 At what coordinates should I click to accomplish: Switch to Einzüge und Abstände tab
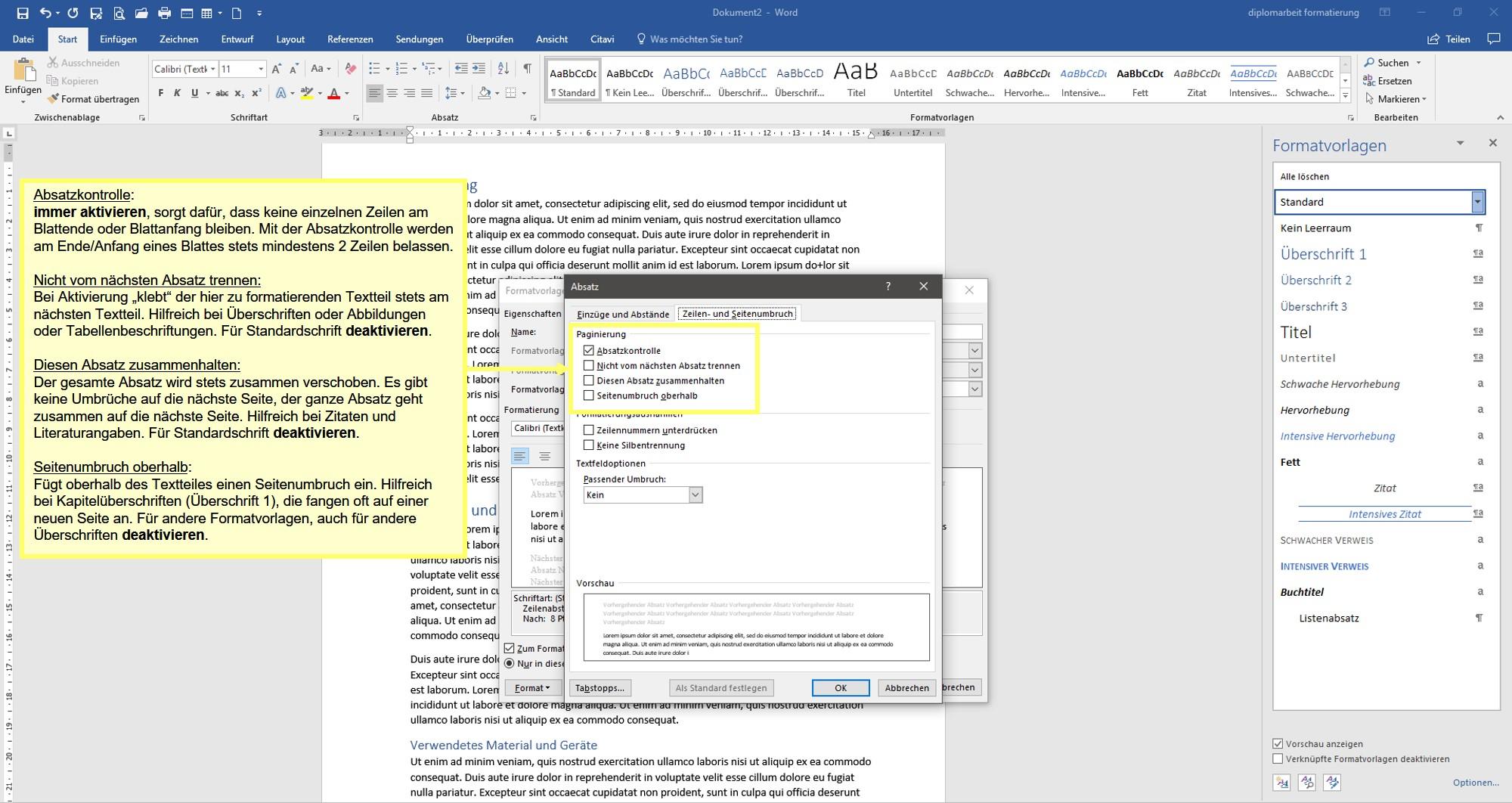click(623, 314)
